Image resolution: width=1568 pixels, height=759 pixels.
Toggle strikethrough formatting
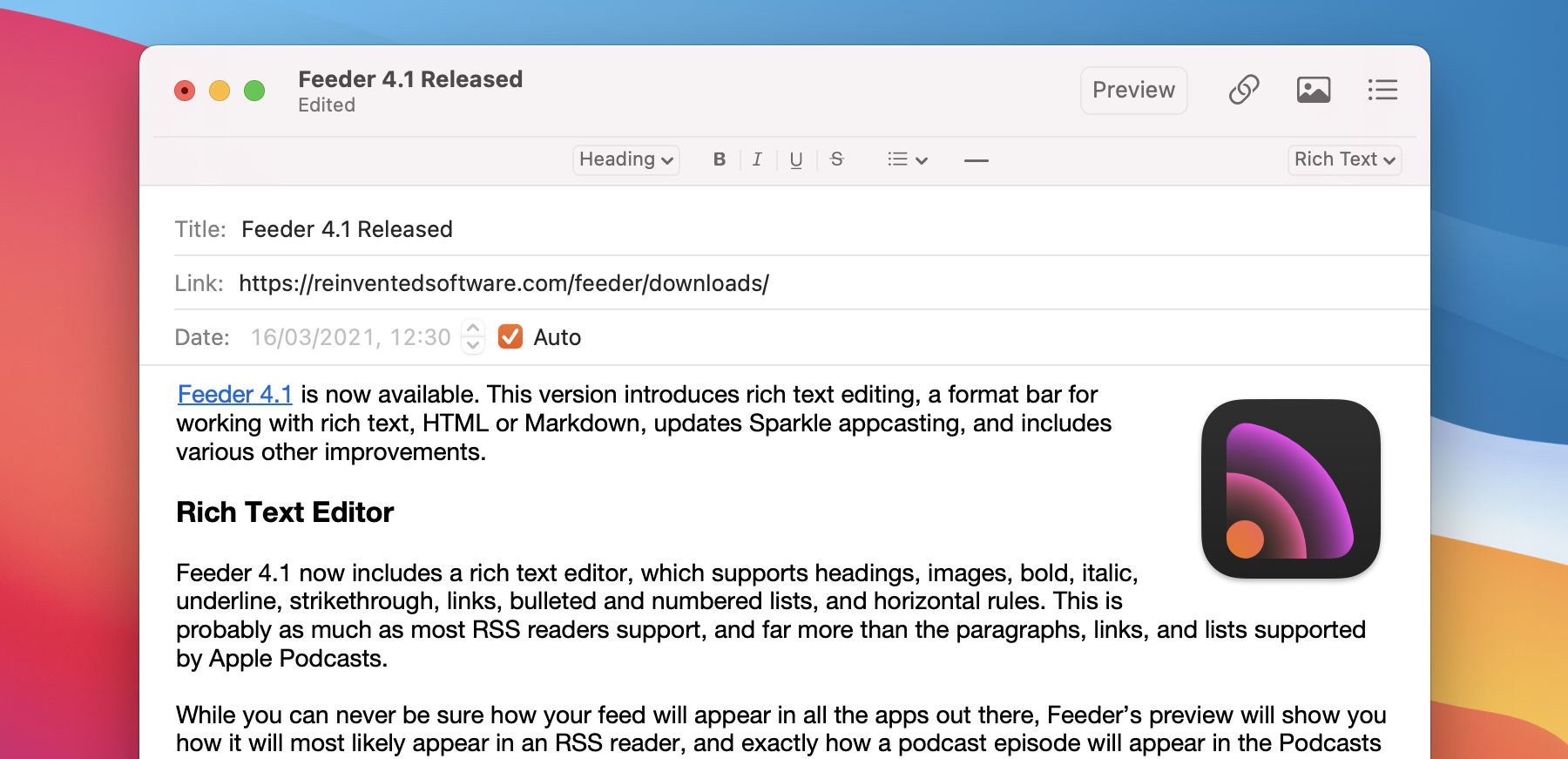point(836,159)
